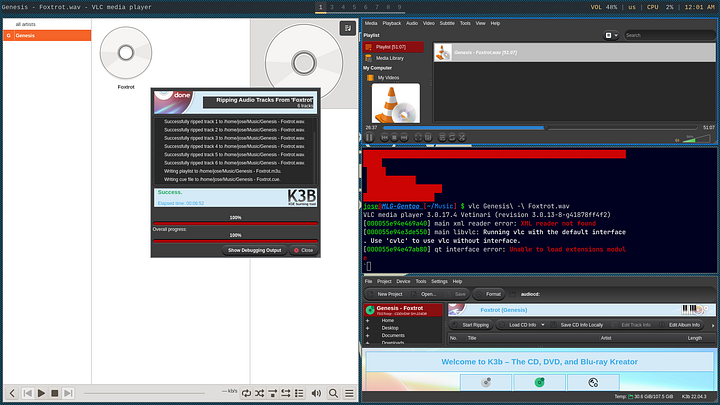The height and width of the screenshot is (405, 720).
Task: Toggle consume mode icon in music player
Action: pos(286,394)
